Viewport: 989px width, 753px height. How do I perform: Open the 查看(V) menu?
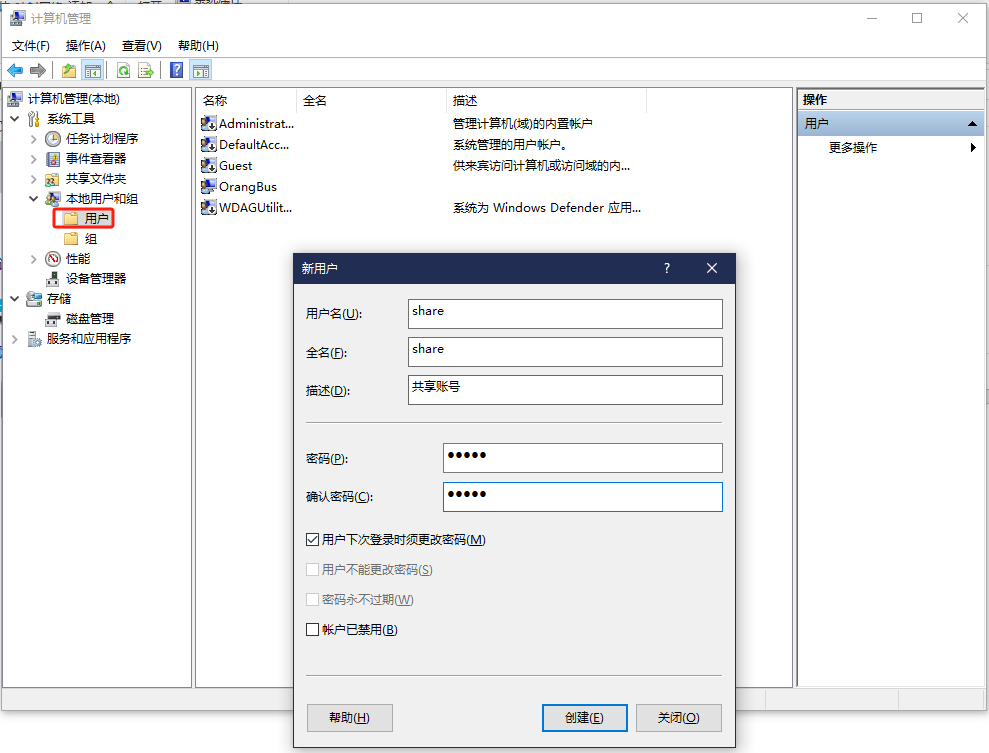(141, 46)
